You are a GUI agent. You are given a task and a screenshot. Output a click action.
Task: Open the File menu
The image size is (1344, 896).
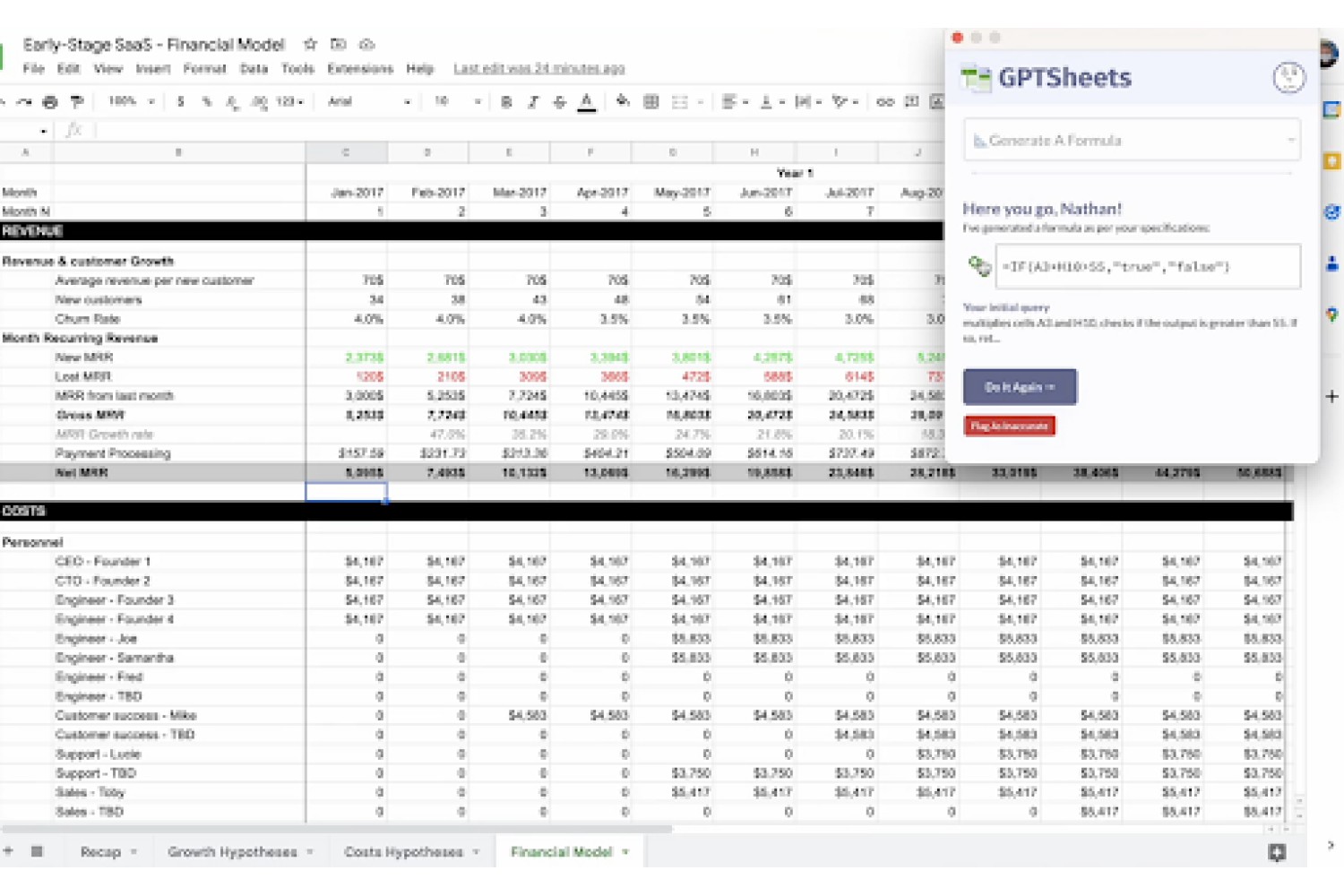point(33,69)
